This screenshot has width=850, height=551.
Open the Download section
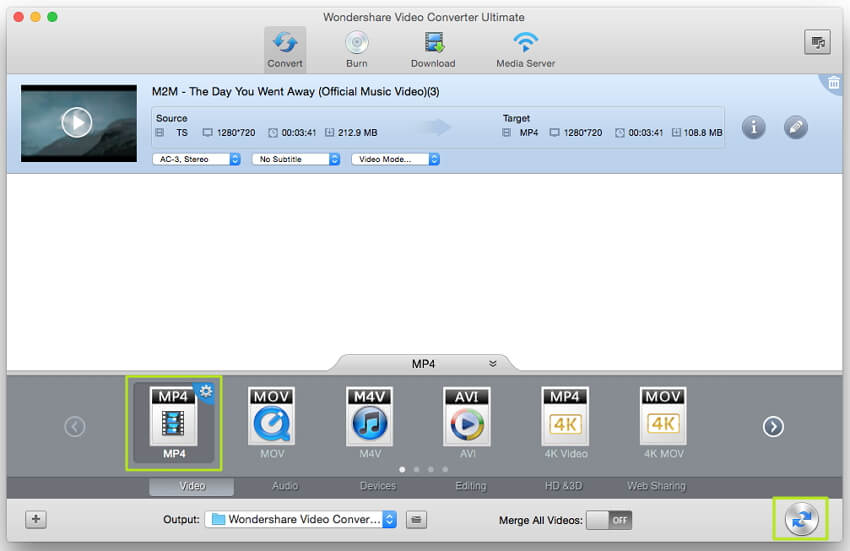pyautogui.click(x=433, y=49)
